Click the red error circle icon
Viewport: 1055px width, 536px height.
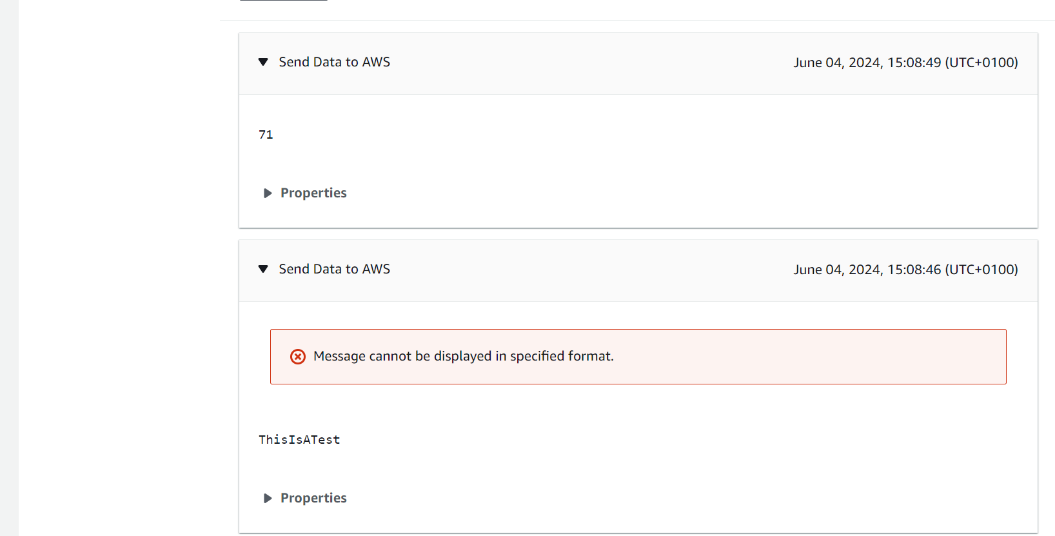click(x=297, y=357)
